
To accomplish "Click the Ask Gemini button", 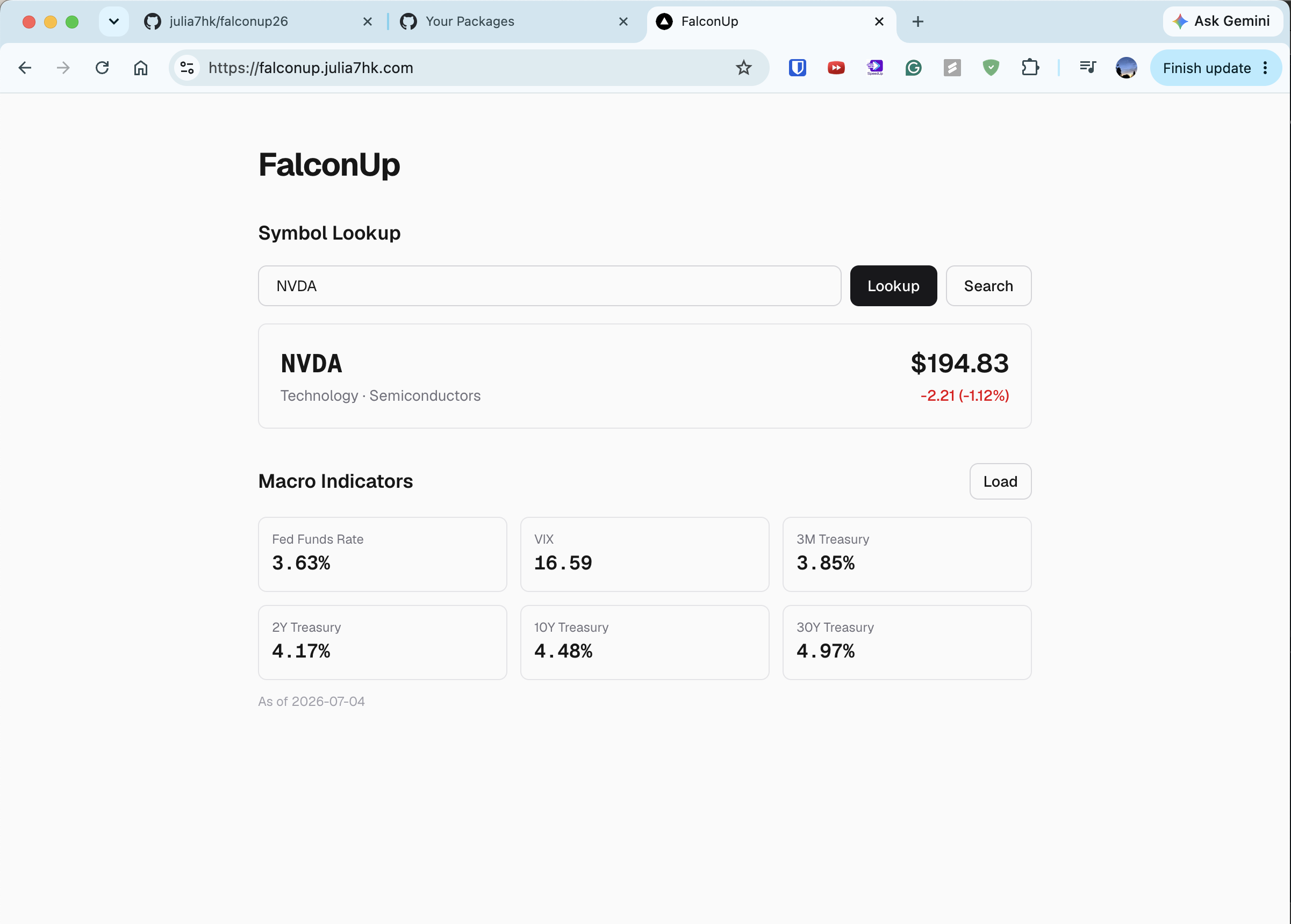I will 1222,21.
